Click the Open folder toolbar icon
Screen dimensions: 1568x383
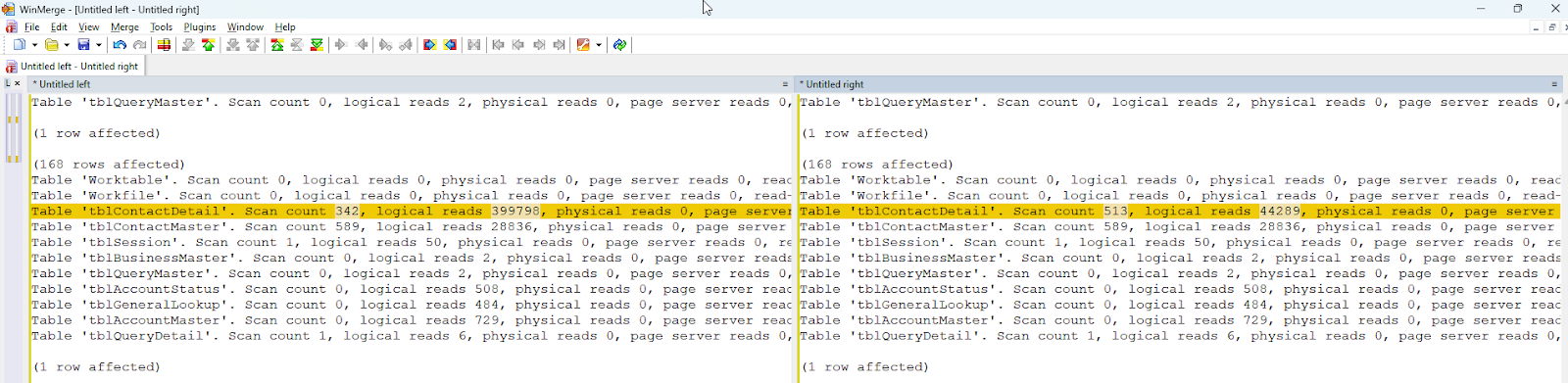51,45
